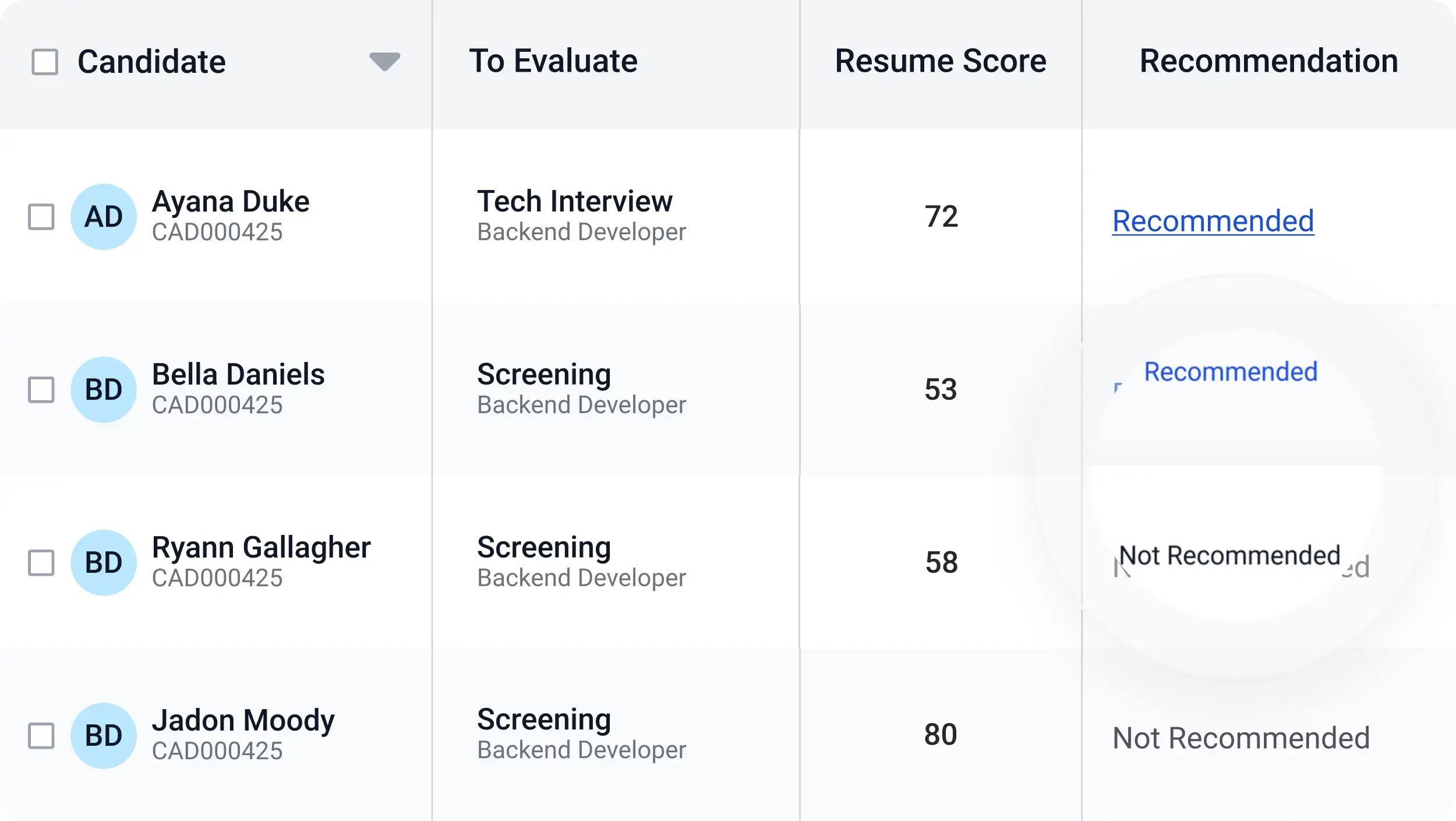Click the Not Recommended label for Ryann Gallagher
This screenshot has width=1456, height=821.
pyautogui.click(x=1229, y=557)
